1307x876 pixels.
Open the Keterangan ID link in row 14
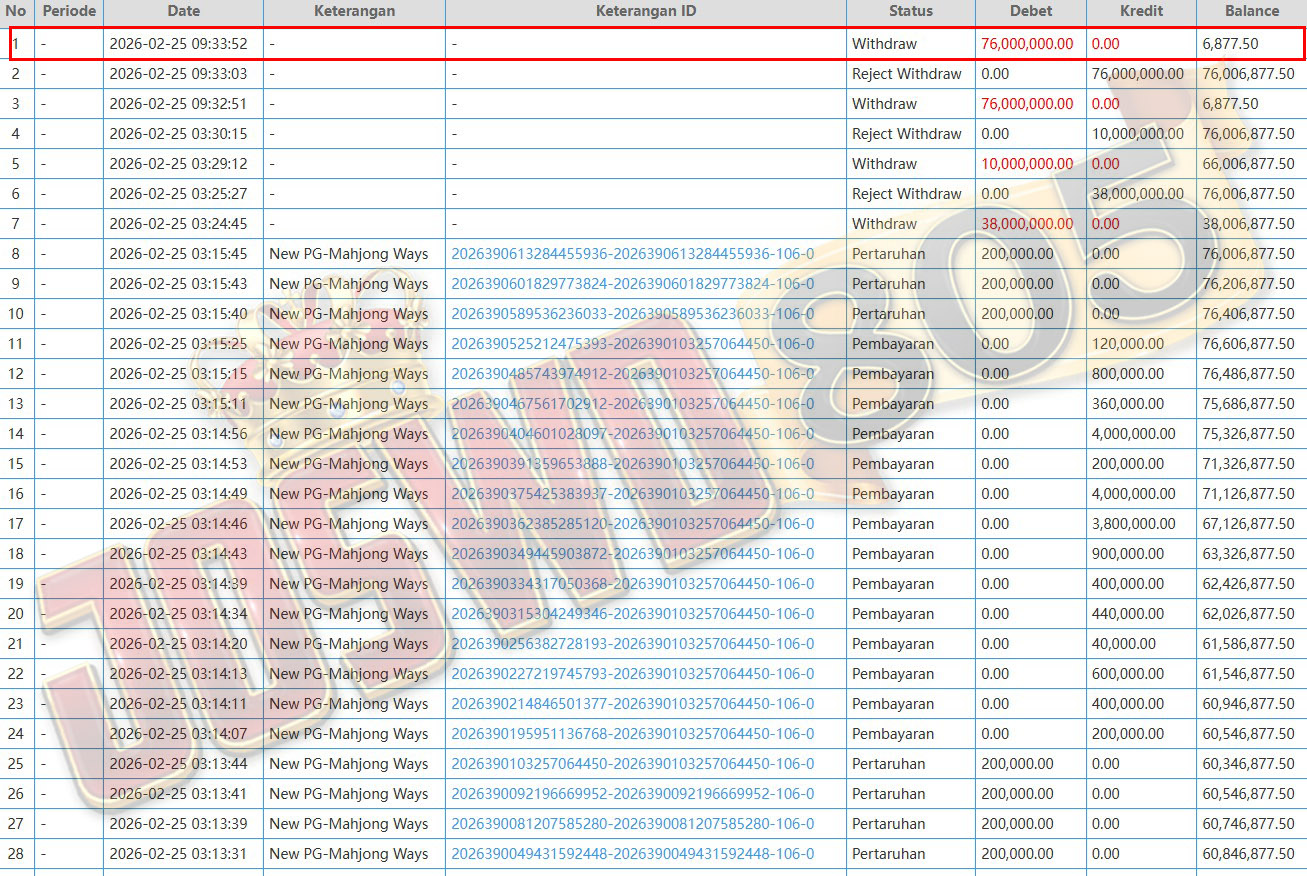tap(632, 434)
